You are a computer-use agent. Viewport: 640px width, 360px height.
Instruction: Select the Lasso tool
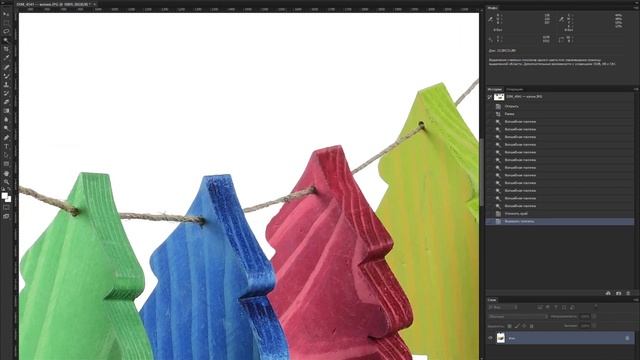6,31
